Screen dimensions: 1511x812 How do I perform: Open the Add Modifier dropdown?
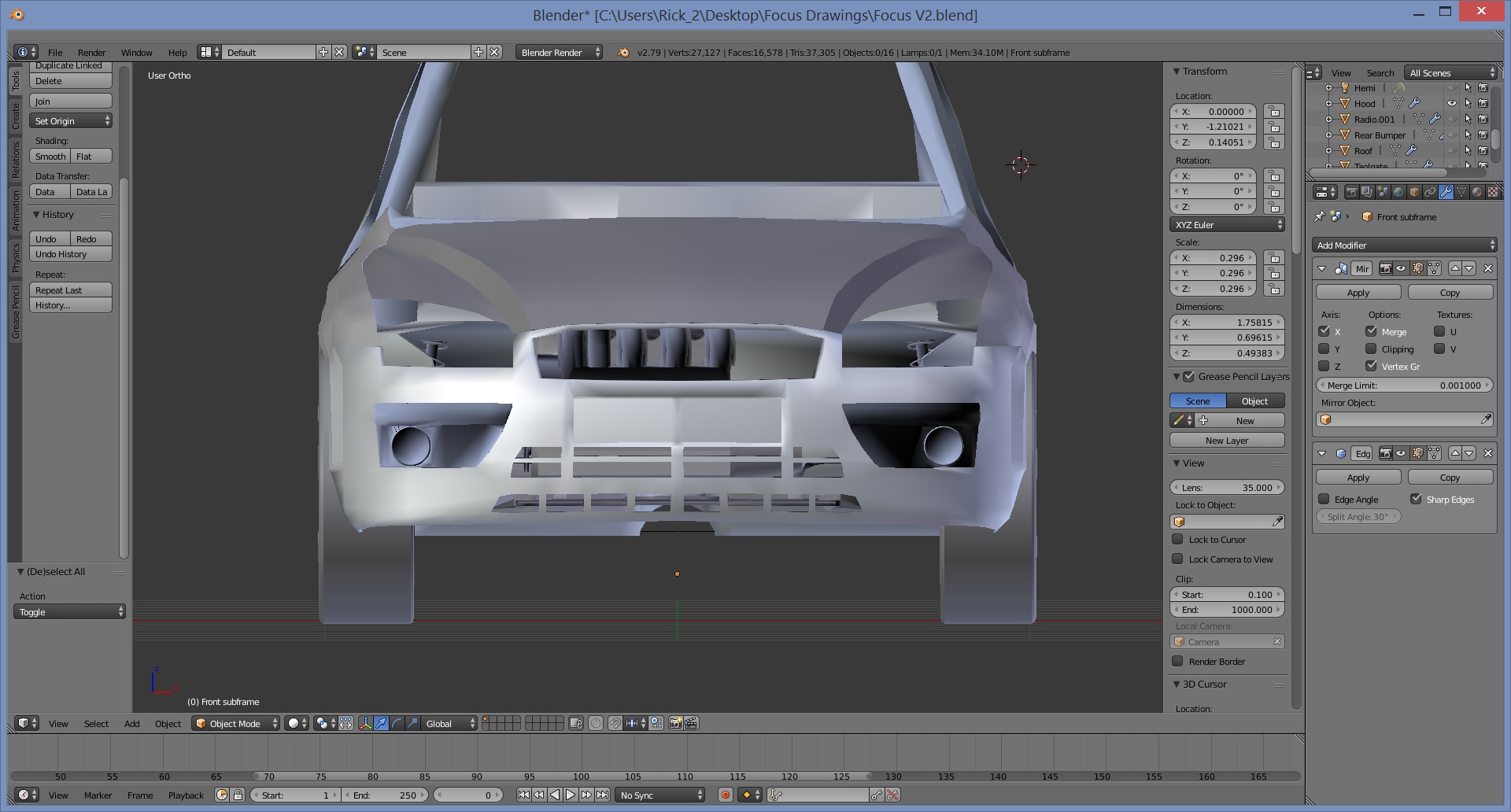[1405, 245]
